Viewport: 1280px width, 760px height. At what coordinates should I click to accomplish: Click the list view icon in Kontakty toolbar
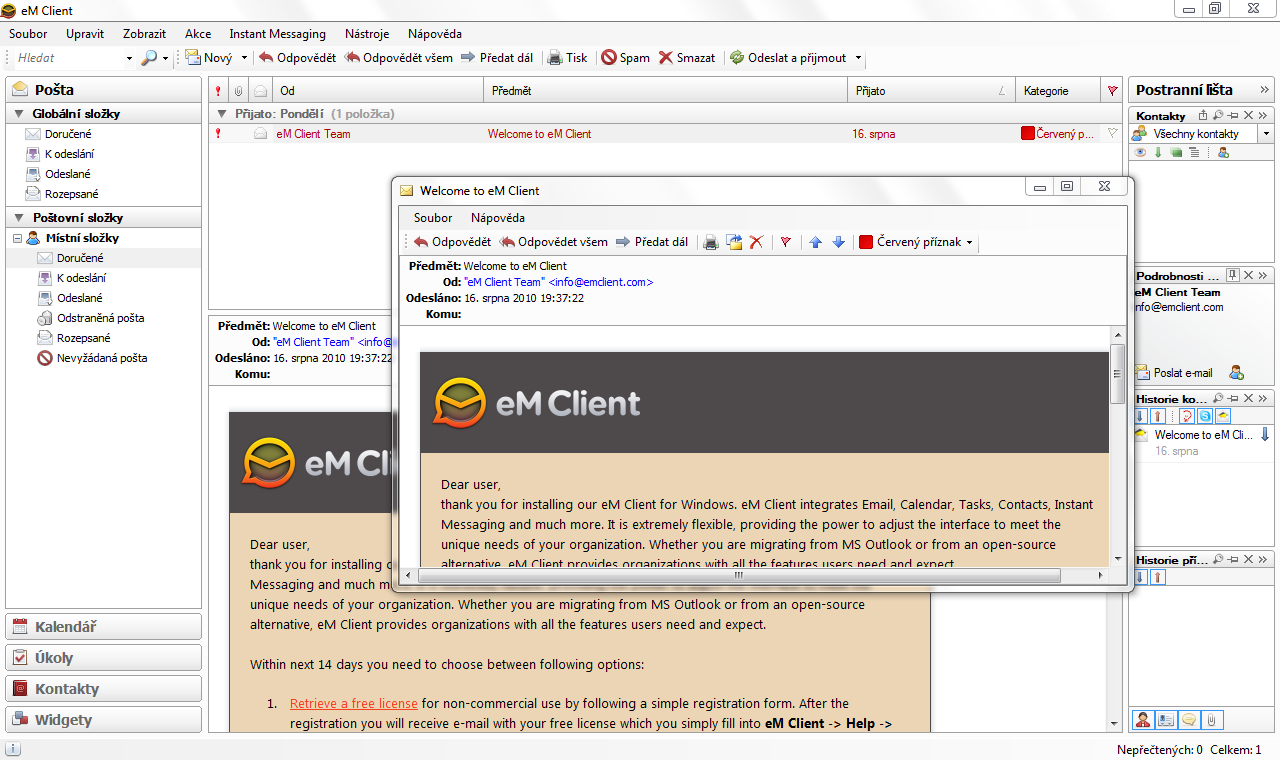click(1193, 153)
